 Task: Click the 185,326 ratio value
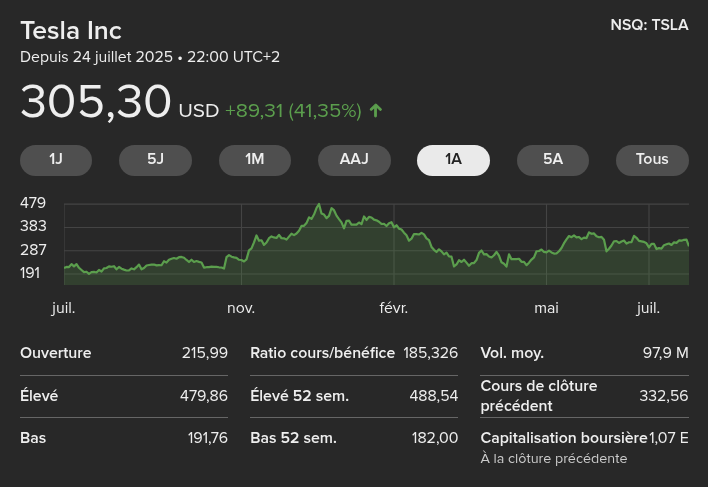tap(431, 353)
